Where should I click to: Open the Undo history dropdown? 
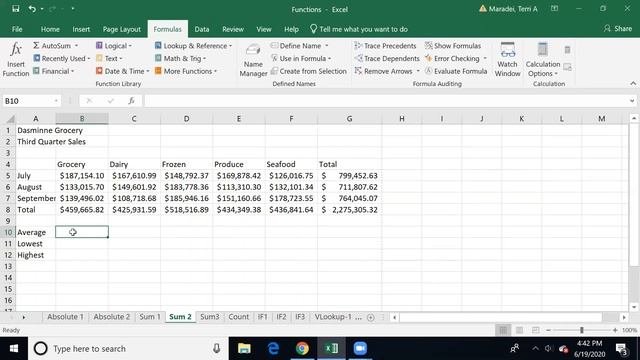tap(42, 9)
